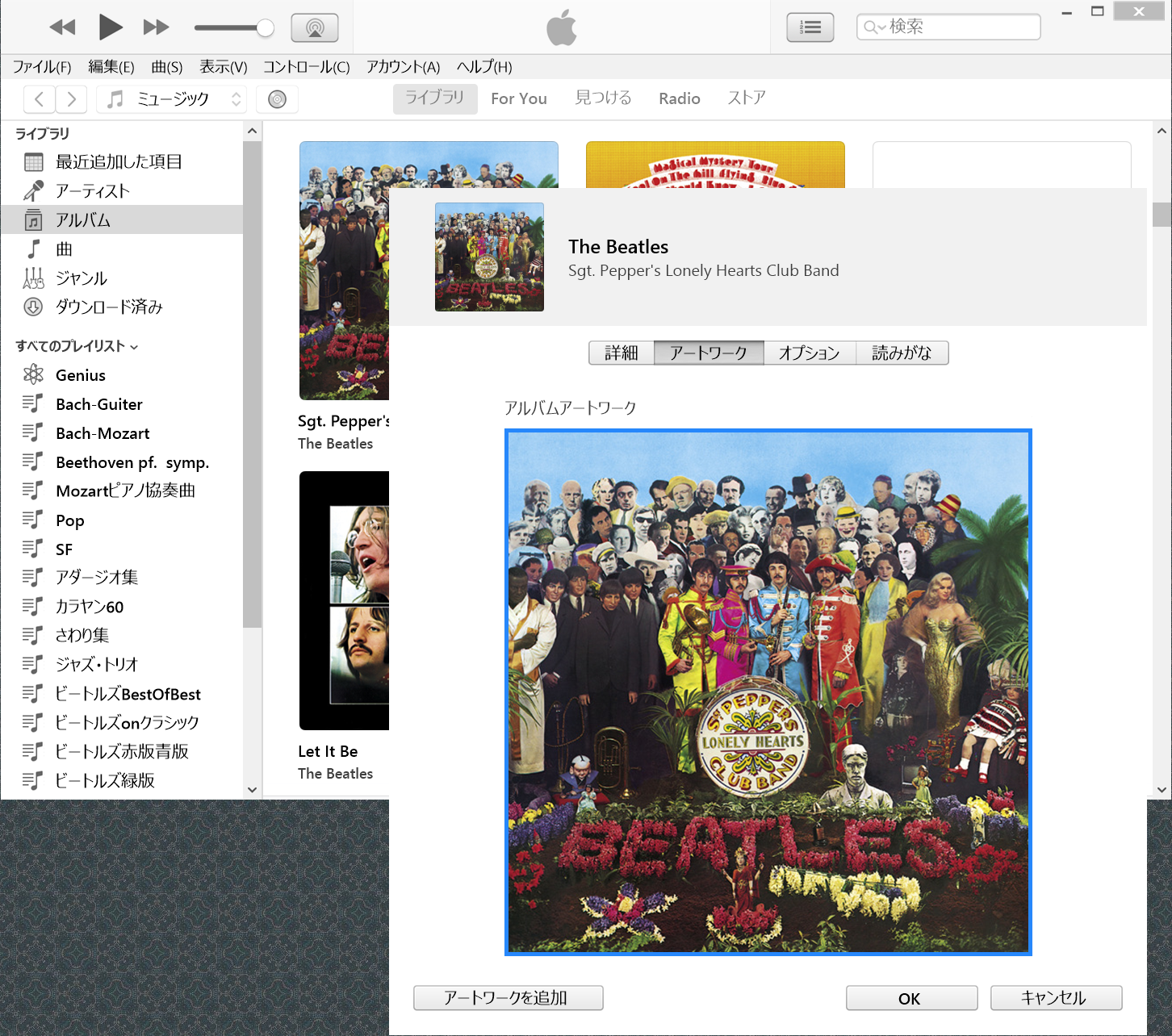Click the volume slider knob
The image size is (1172, 1036).
[265, 28]
